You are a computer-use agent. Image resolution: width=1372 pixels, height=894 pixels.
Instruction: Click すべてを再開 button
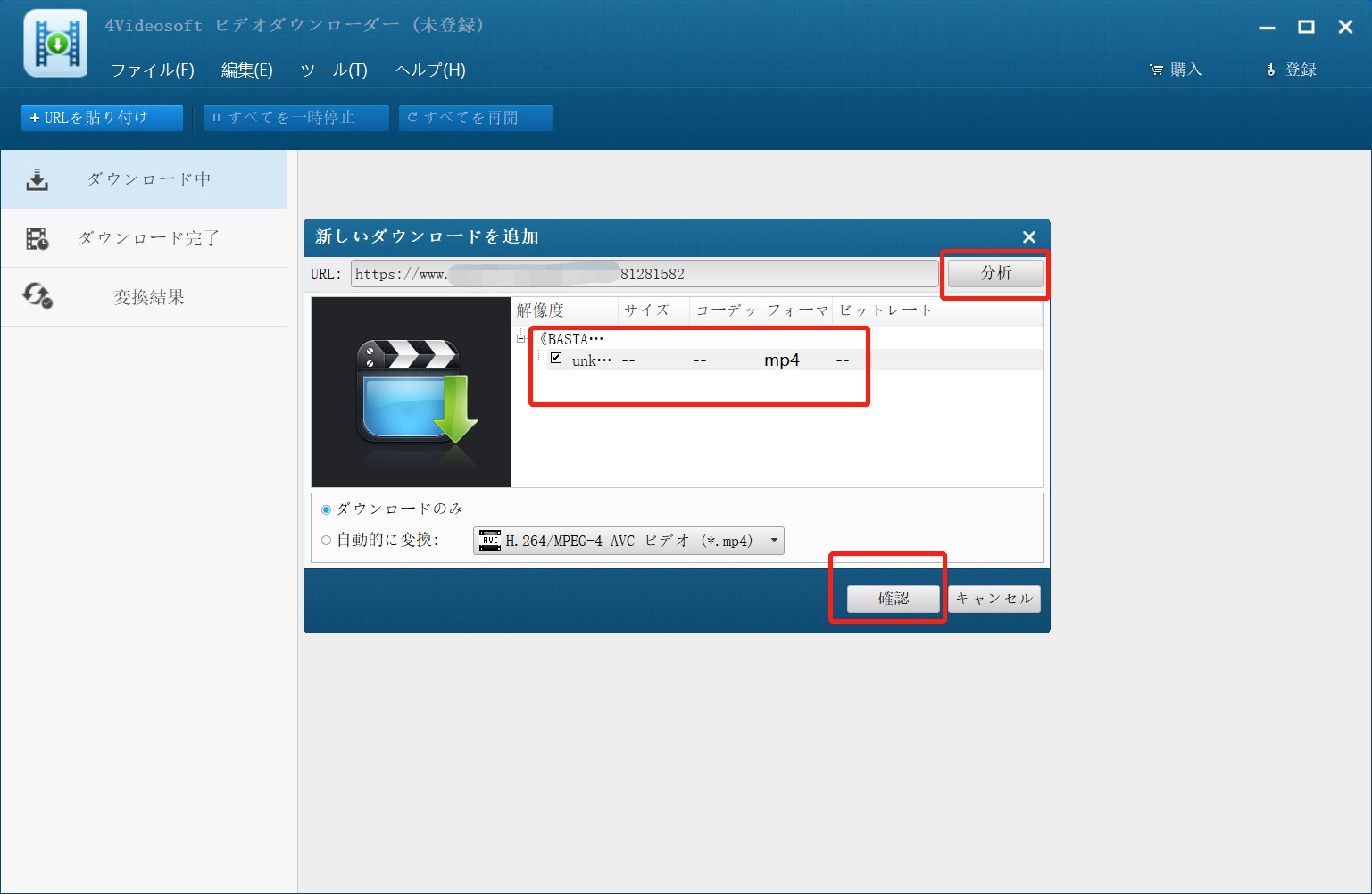476,118
